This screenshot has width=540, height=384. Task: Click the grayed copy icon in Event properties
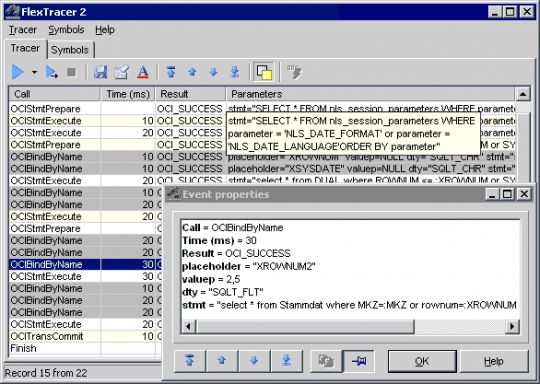326,361
